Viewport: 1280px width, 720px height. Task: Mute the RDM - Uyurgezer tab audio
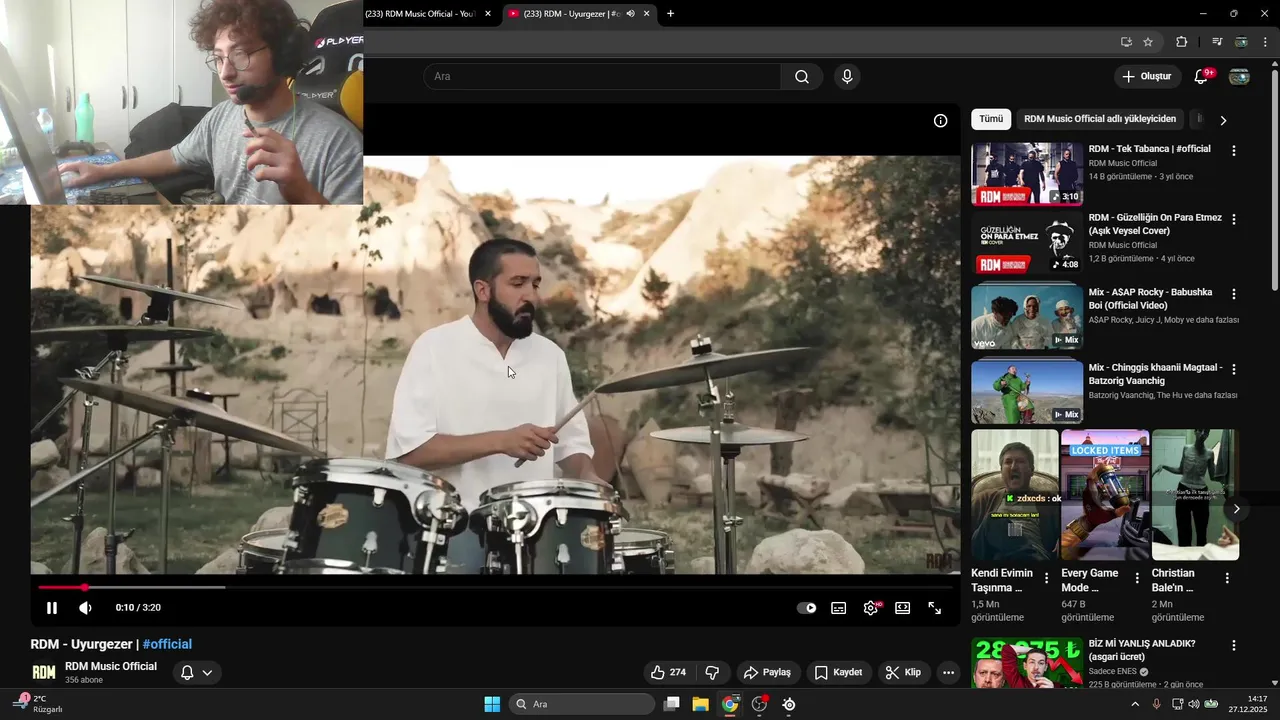(x=630, y=13)
